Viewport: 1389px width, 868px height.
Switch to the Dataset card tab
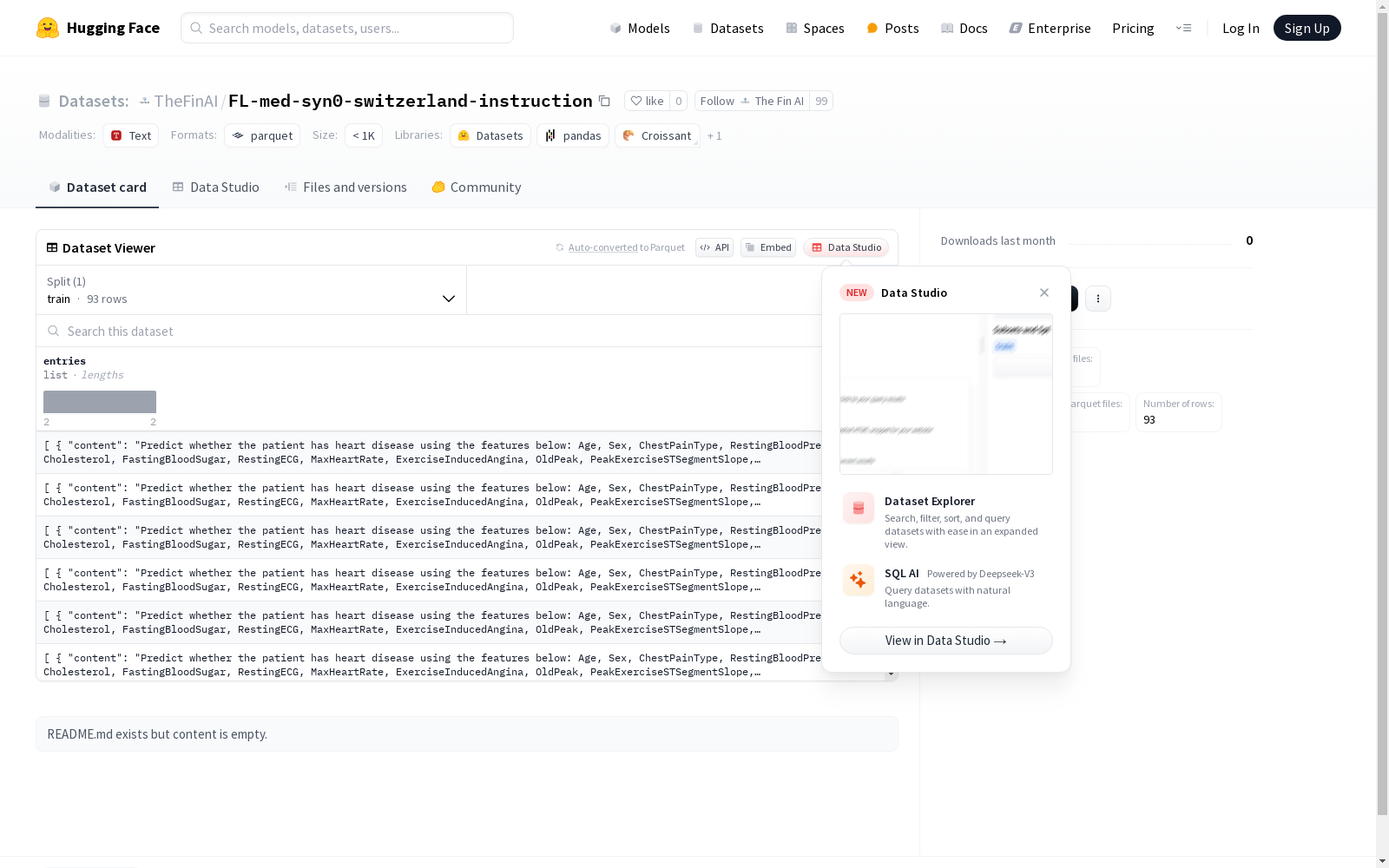click(x=97, y=187)
